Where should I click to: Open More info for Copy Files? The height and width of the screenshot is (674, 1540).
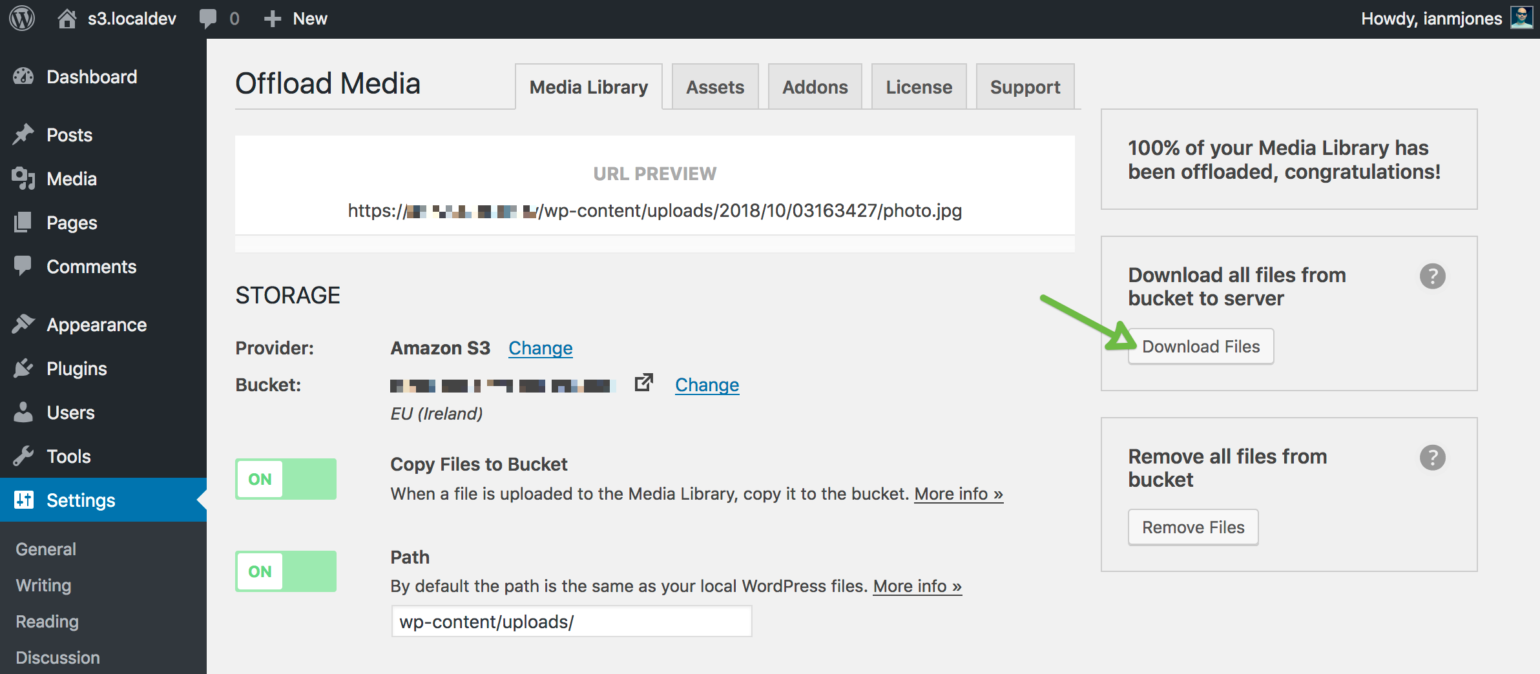click(959, 494)
